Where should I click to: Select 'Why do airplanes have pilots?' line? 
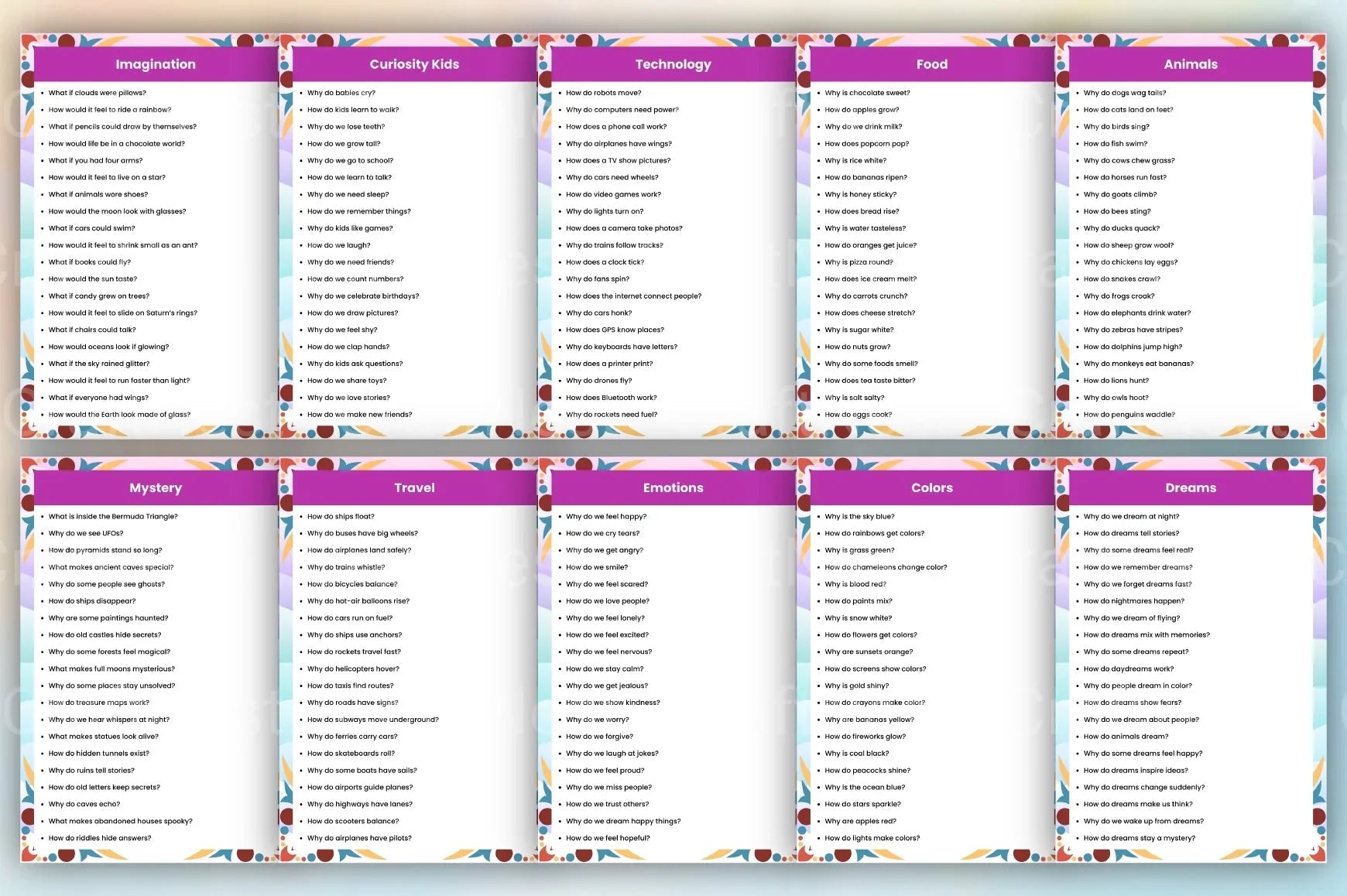coord(359,839)
